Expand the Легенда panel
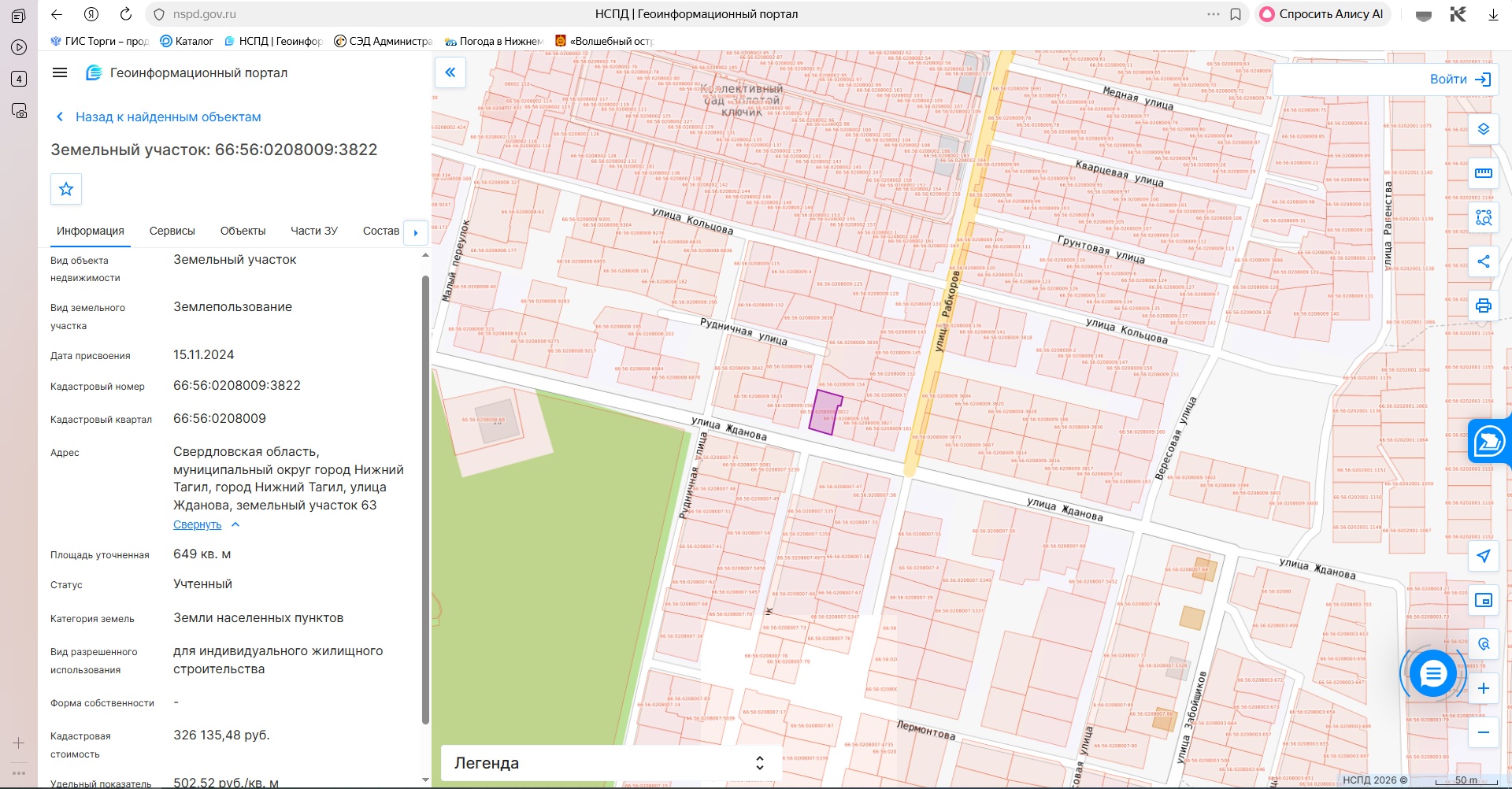The height and width of the screenshot is (789, 1512). [x=611, y=763]
